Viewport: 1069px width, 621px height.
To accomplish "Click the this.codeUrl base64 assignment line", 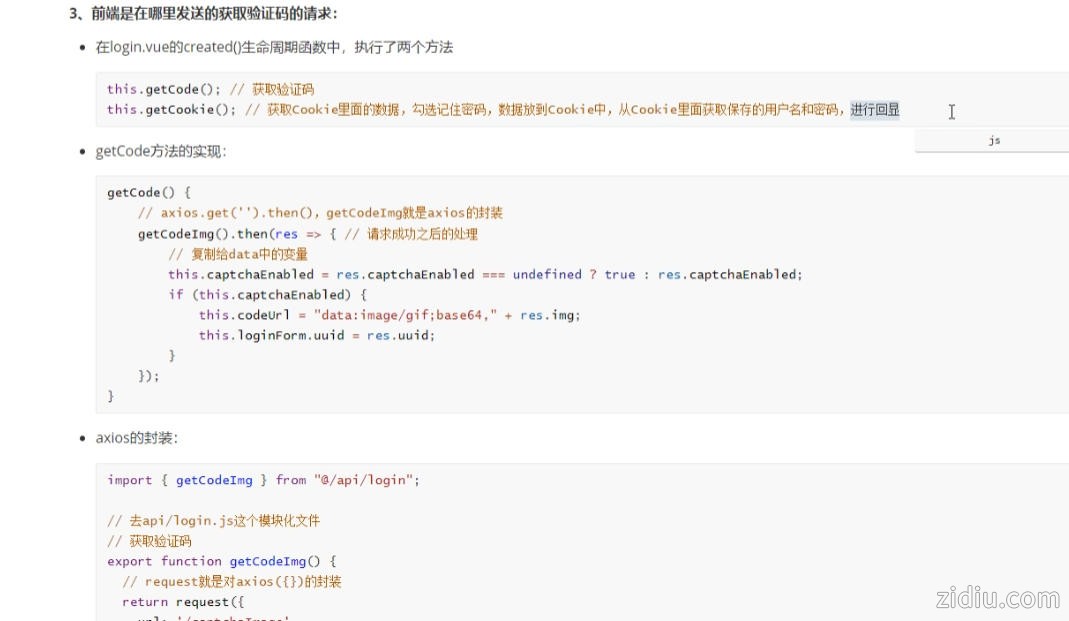I will (389, 315).
